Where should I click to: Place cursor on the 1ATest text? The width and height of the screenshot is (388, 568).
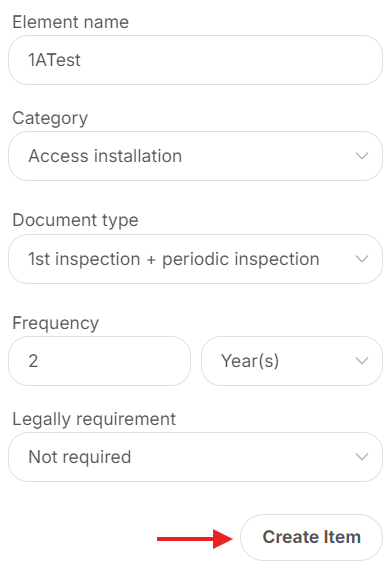coord(54,60)
